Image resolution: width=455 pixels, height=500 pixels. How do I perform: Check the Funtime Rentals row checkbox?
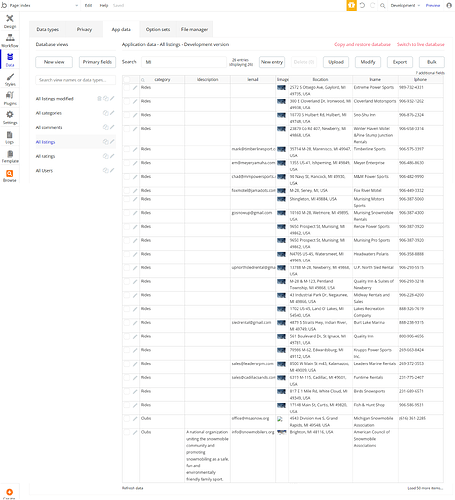tap(127, 378)
